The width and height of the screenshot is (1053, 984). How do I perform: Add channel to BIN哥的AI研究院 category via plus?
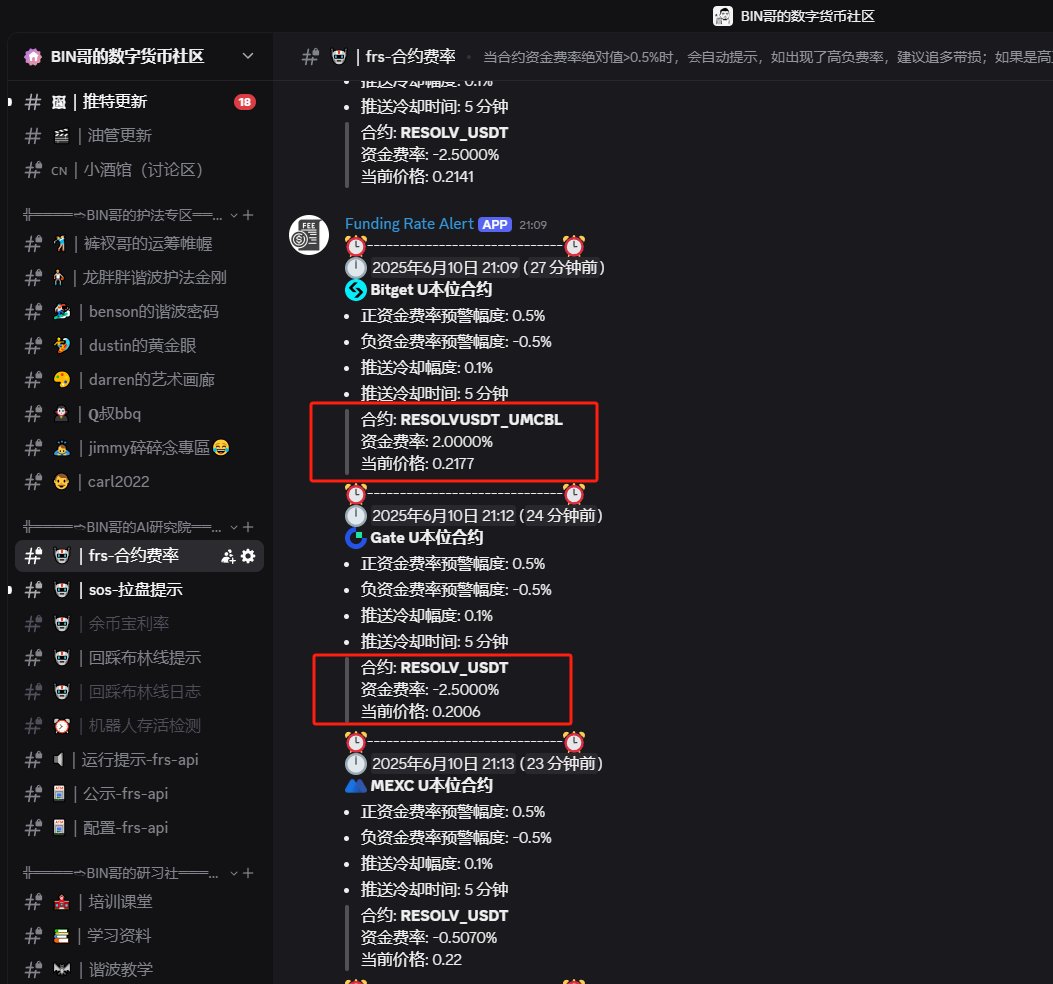tap(248, 527)
